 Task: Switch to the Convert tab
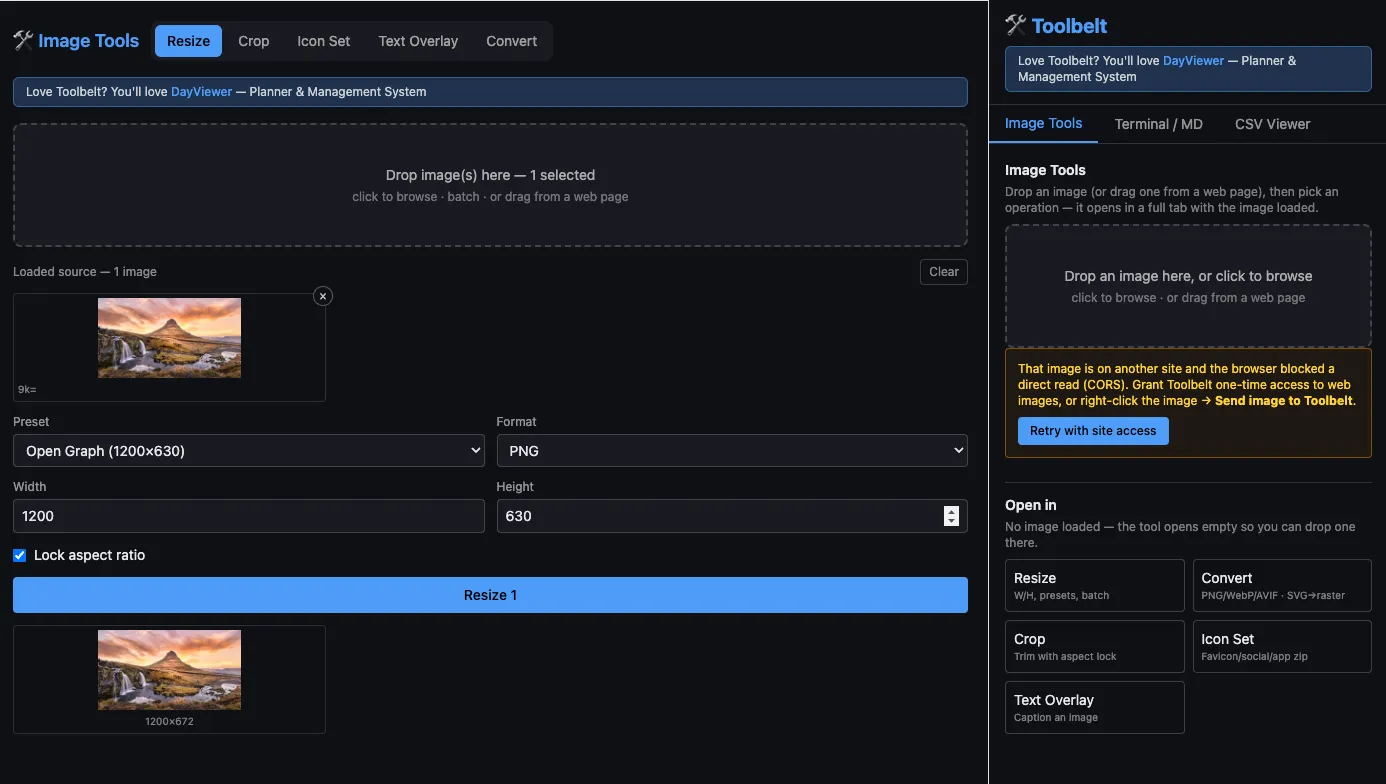[x=512, y=41]
